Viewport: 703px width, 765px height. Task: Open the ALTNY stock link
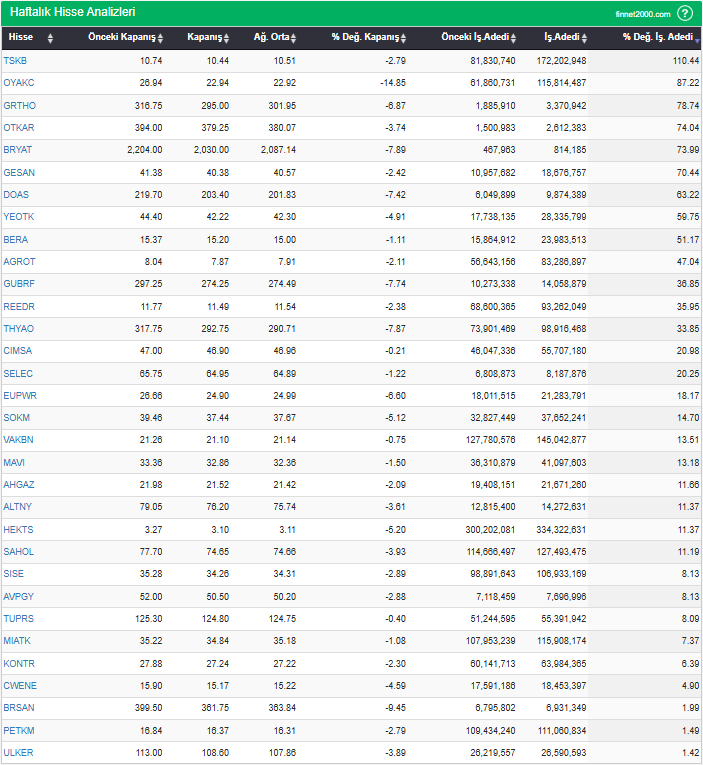point(18,506)
